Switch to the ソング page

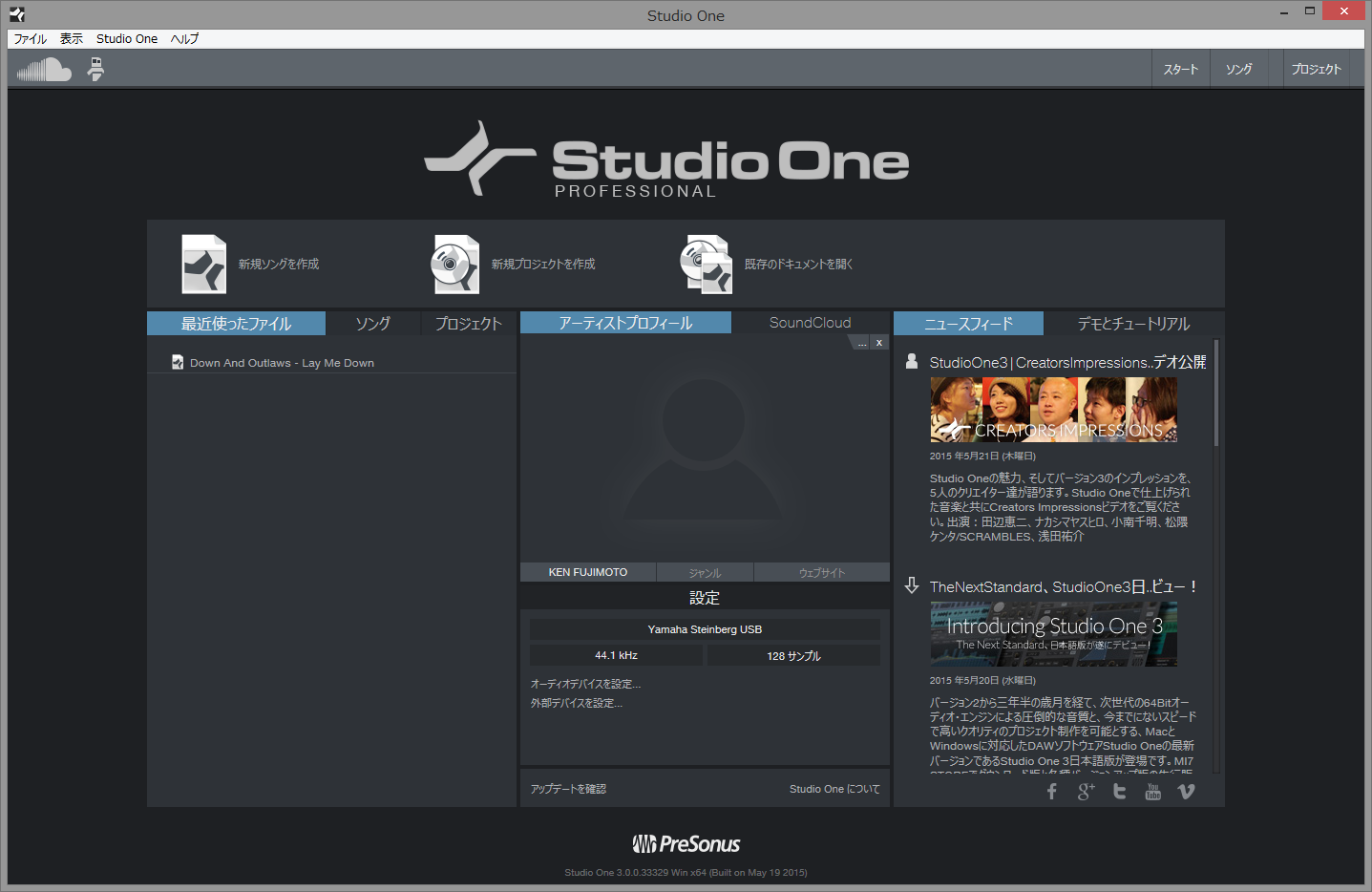pos(1239,70)
